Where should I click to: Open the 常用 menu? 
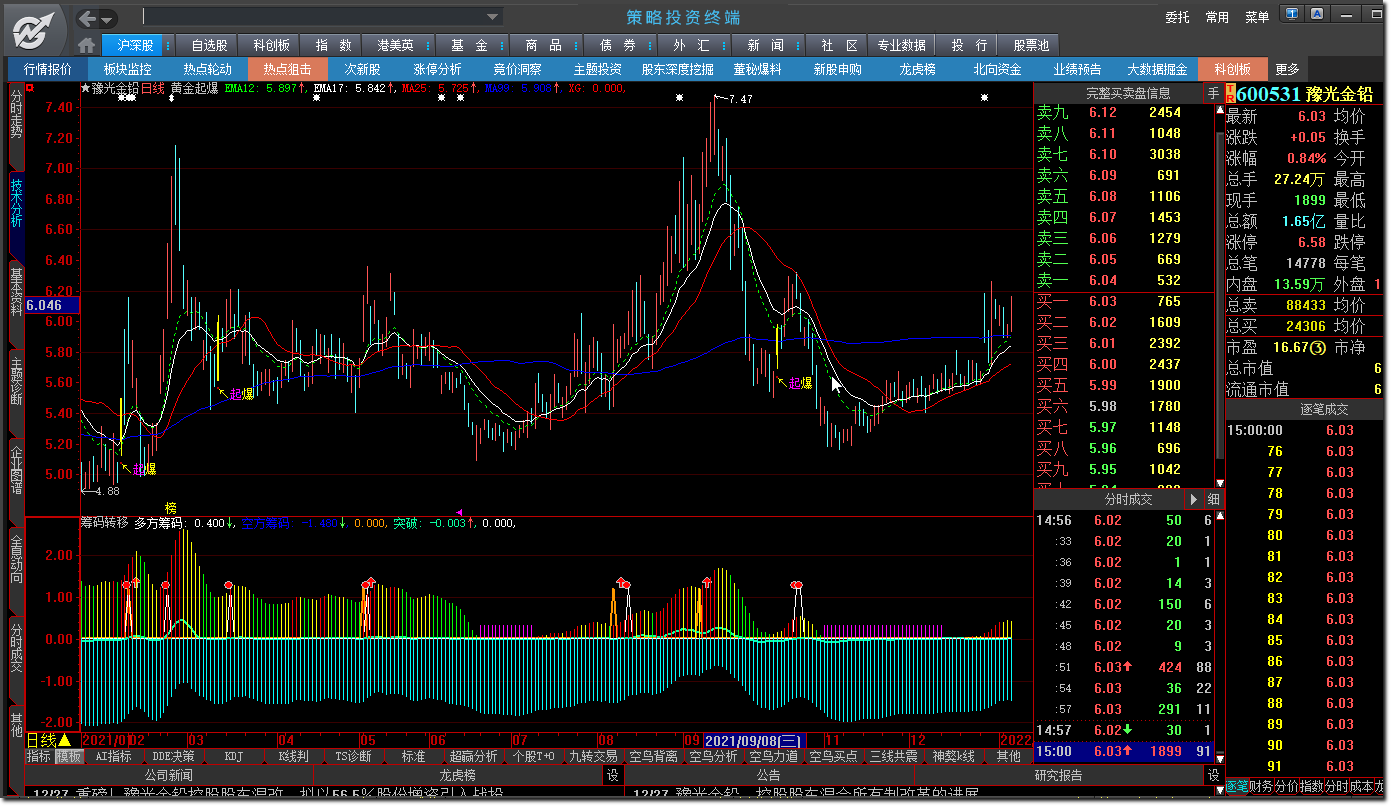[x=1217, y=17]
